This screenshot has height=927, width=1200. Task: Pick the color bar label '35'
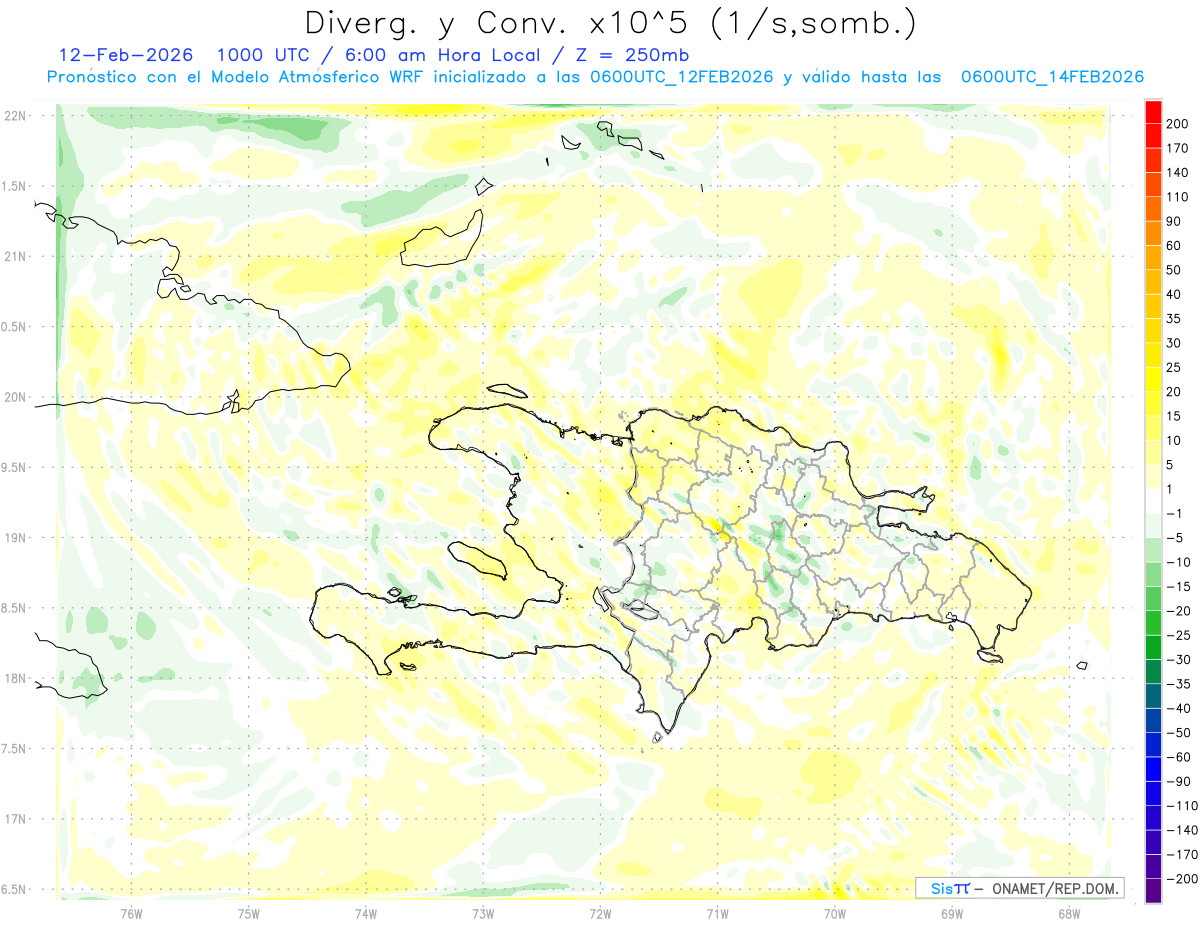click(1175, 318)
